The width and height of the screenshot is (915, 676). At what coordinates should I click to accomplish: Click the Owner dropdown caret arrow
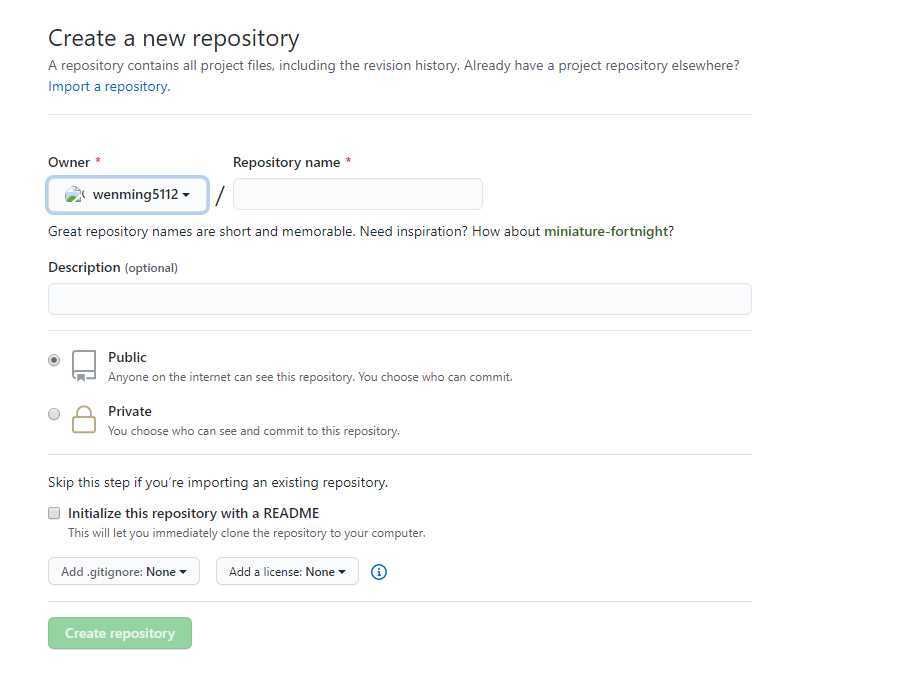point(186,195)
